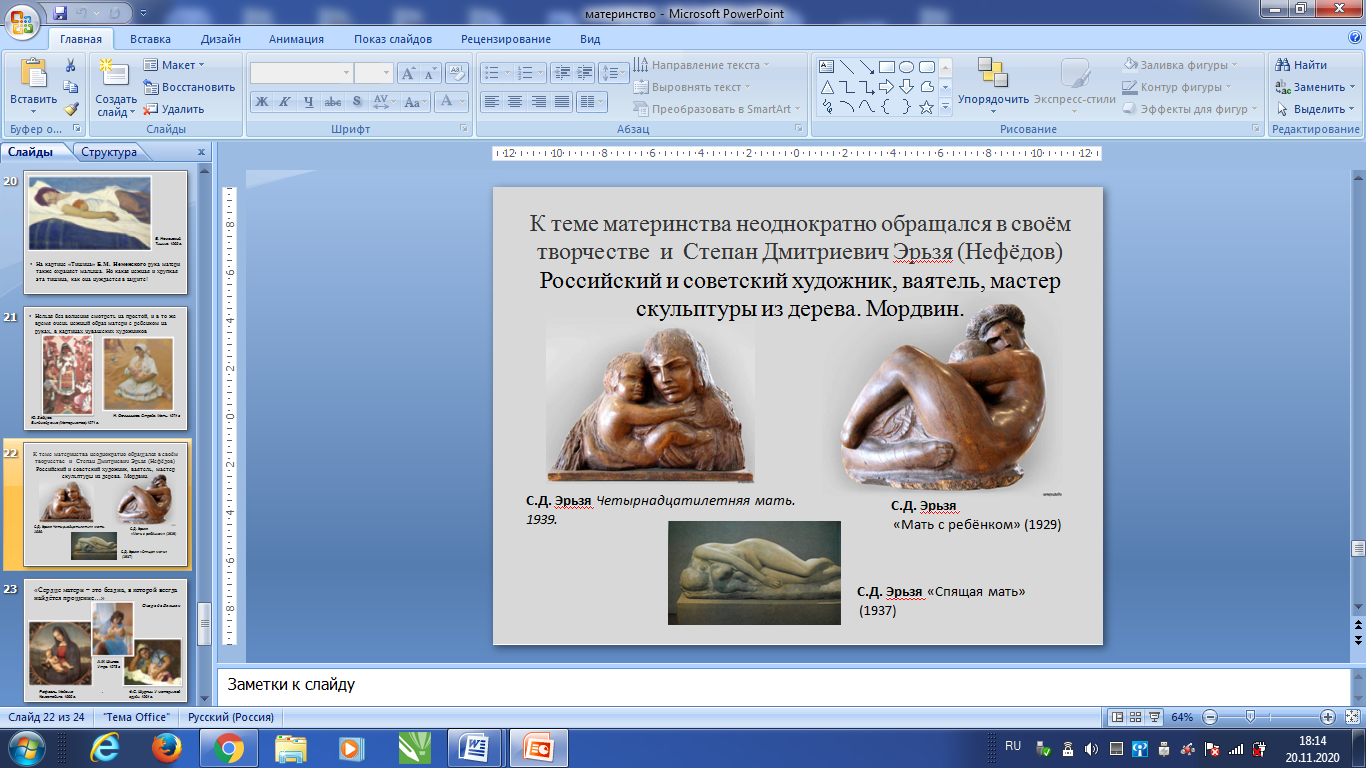Click the increase font size icon

(x=408, y=73)
